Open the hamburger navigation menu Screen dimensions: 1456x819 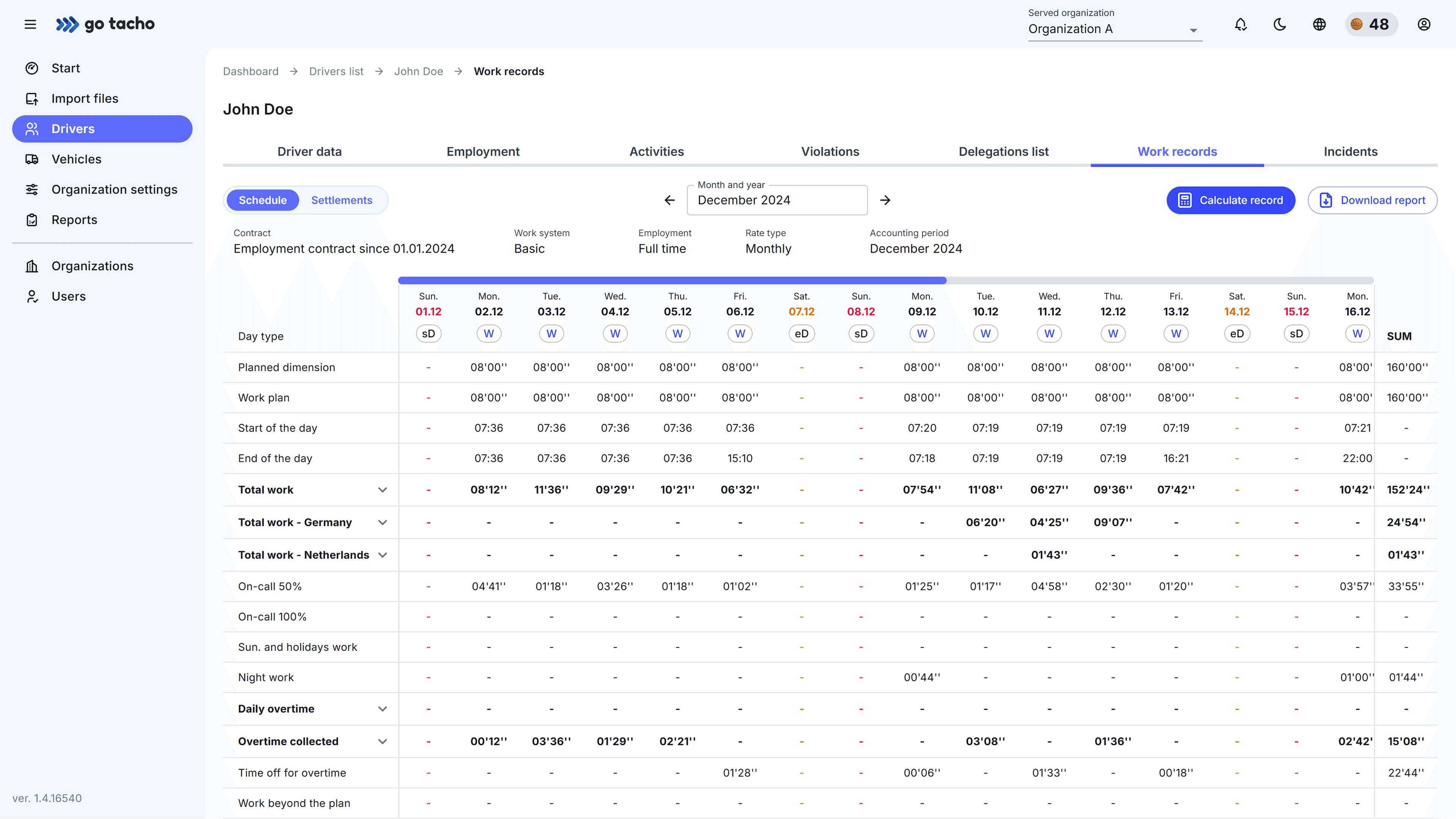pyautogui.click(x=30, y=24)
